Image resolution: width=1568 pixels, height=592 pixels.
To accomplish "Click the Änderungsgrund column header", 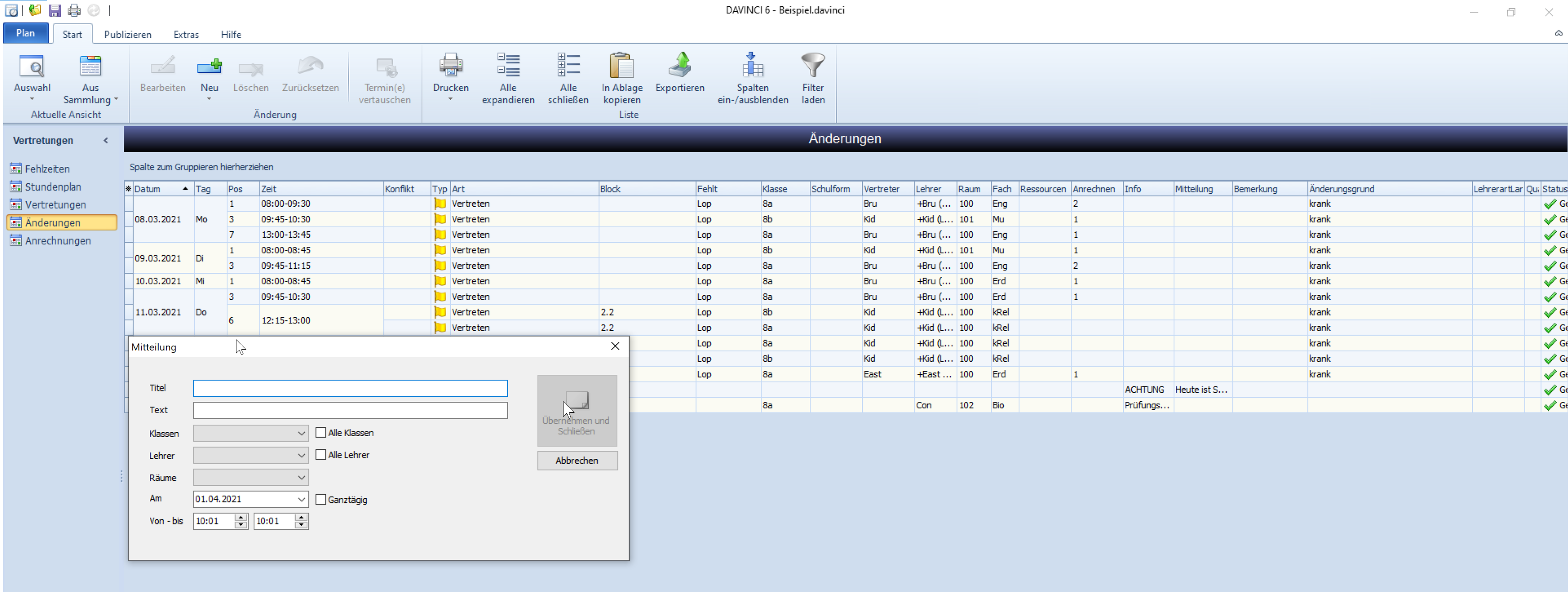I will 1389,189.
